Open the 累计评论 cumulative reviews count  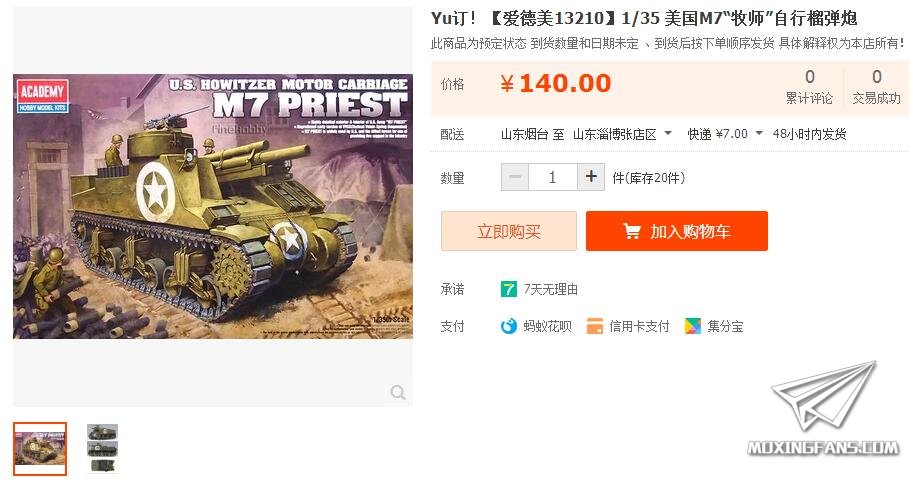809,87
